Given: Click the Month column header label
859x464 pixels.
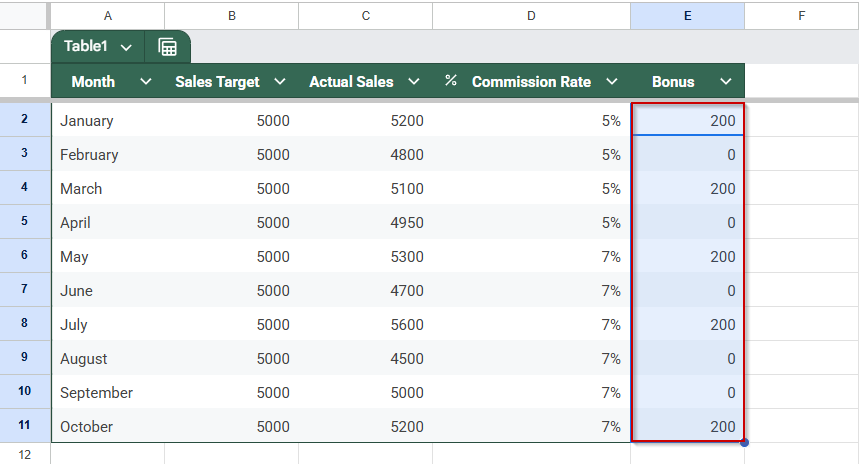Looking at the screenshot, I should [93, 82].
